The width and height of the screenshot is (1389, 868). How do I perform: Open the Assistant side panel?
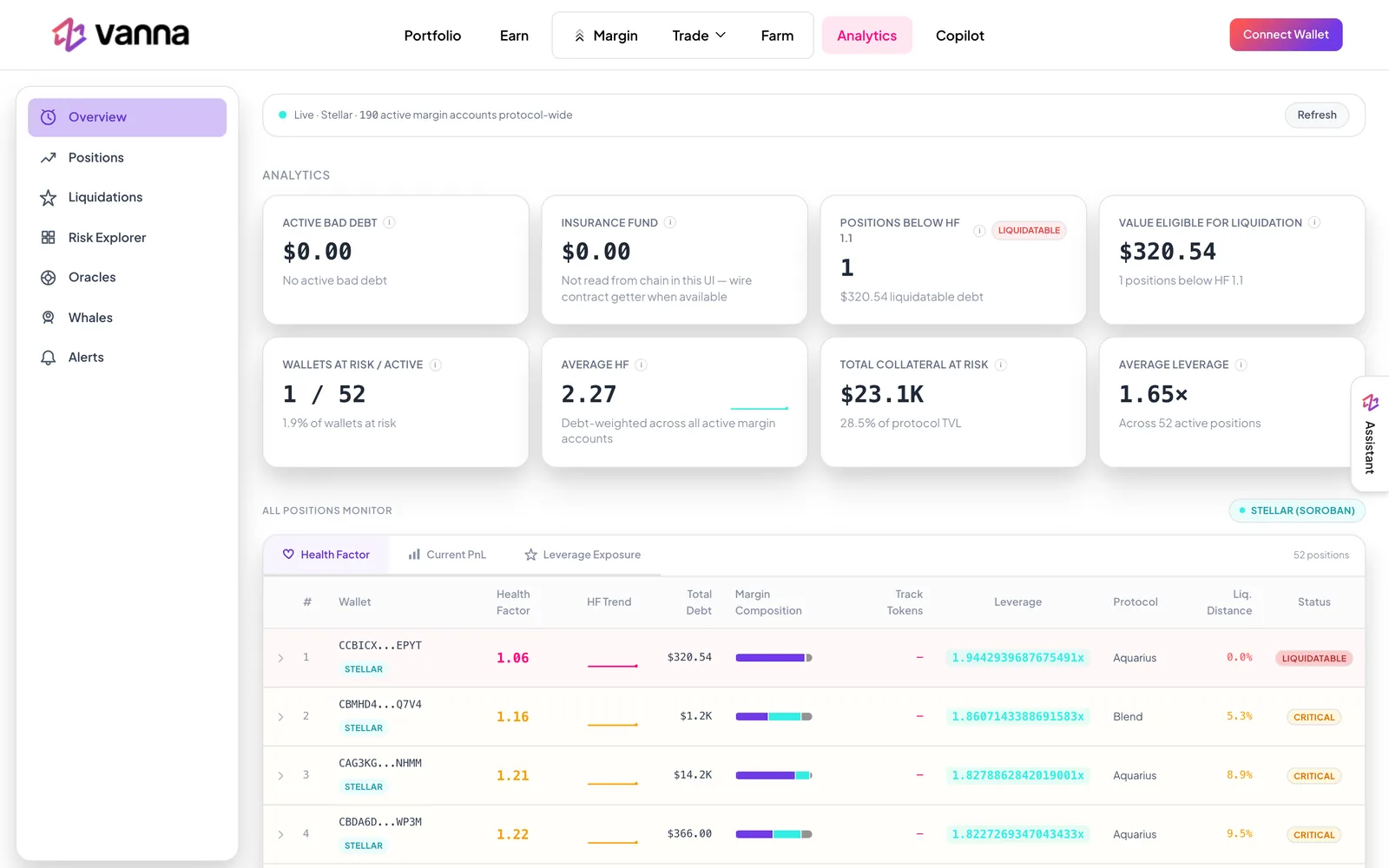point(1370,434)
